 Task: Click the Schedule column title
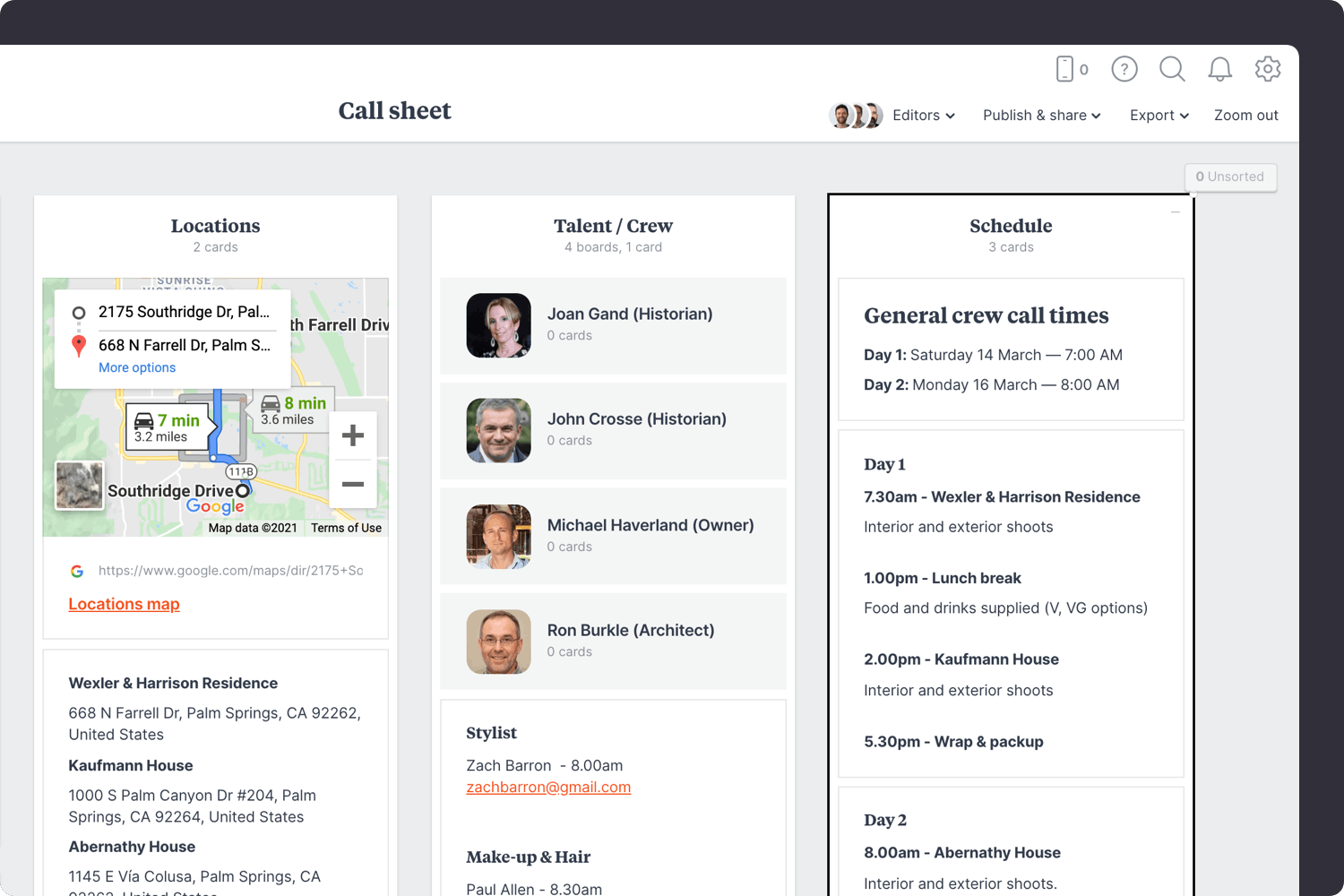click(1011, 226)
